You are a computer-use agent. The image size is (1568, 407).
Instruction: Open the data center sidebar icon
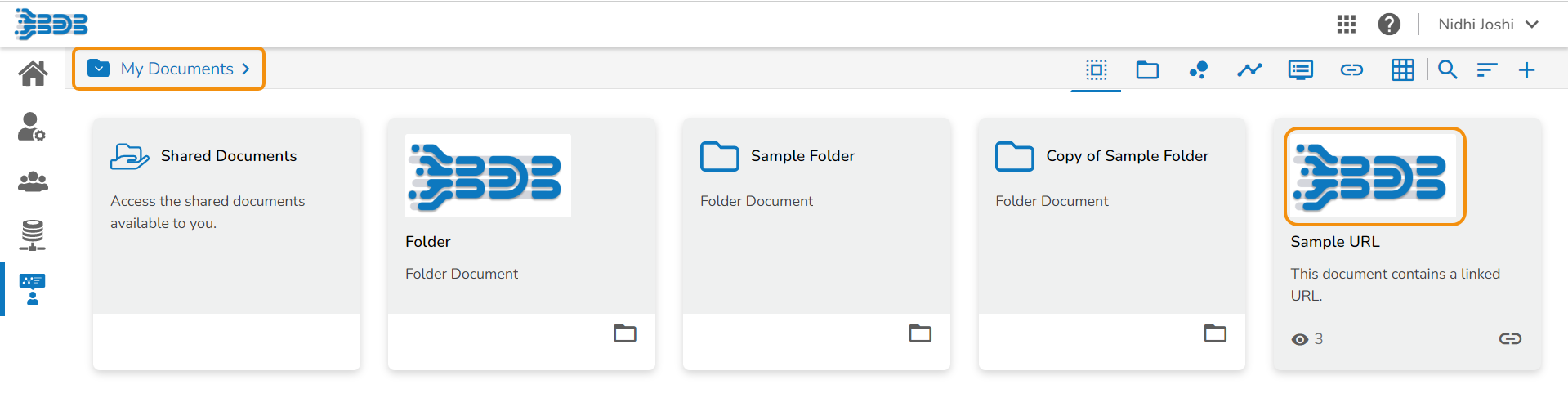[x=33, y=235]
